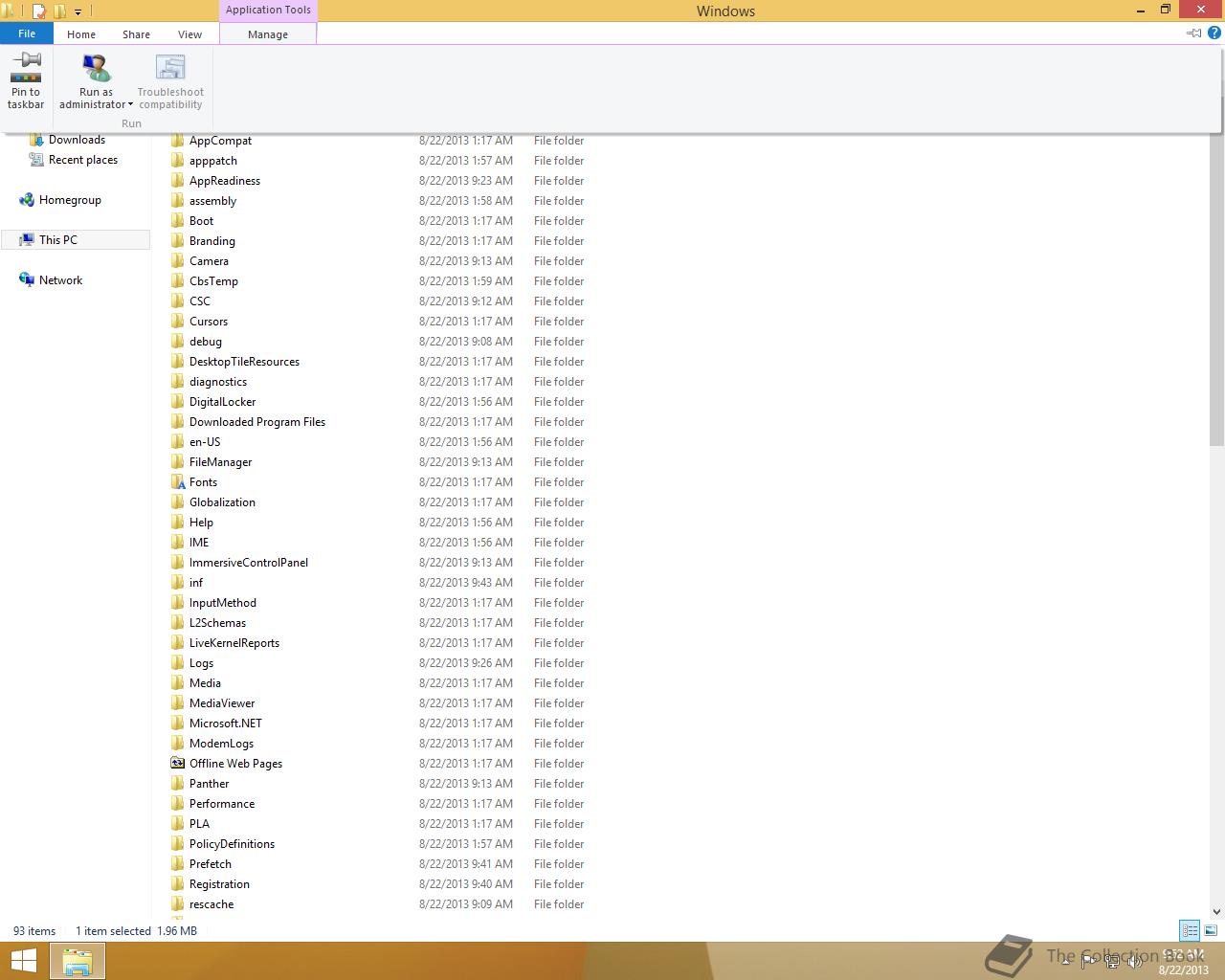Select the Prefetch folder name

[x=211, y=864]
